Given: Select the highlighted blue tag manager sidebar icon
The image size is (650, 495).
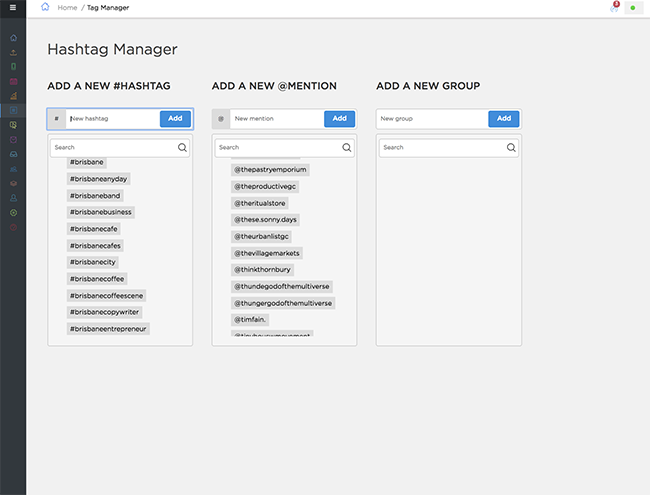Looking at the screenshot, I should (13, 110).
